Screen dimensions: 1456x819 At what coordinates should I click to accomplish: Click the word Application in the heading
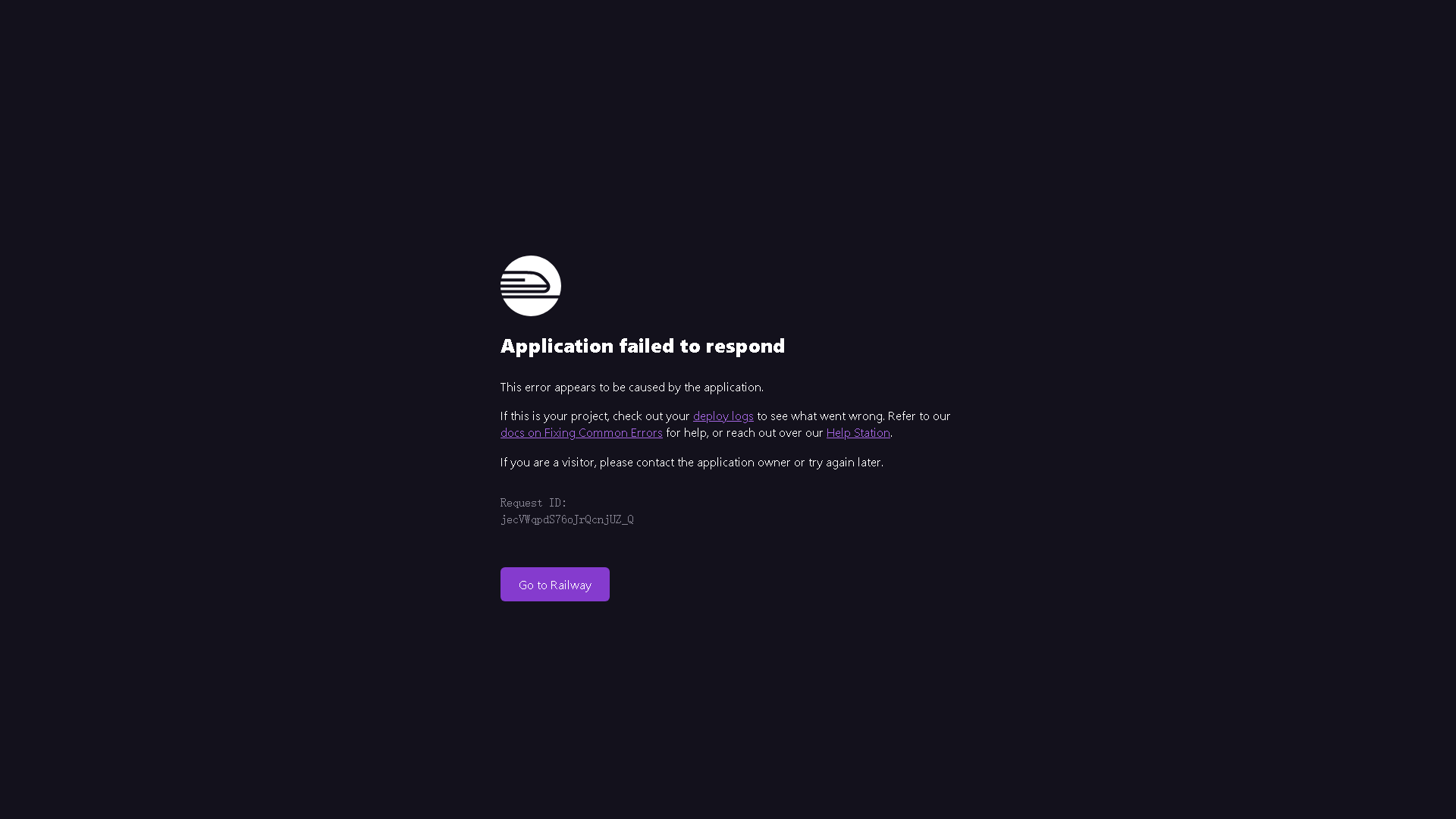click(x=557, y=346)
